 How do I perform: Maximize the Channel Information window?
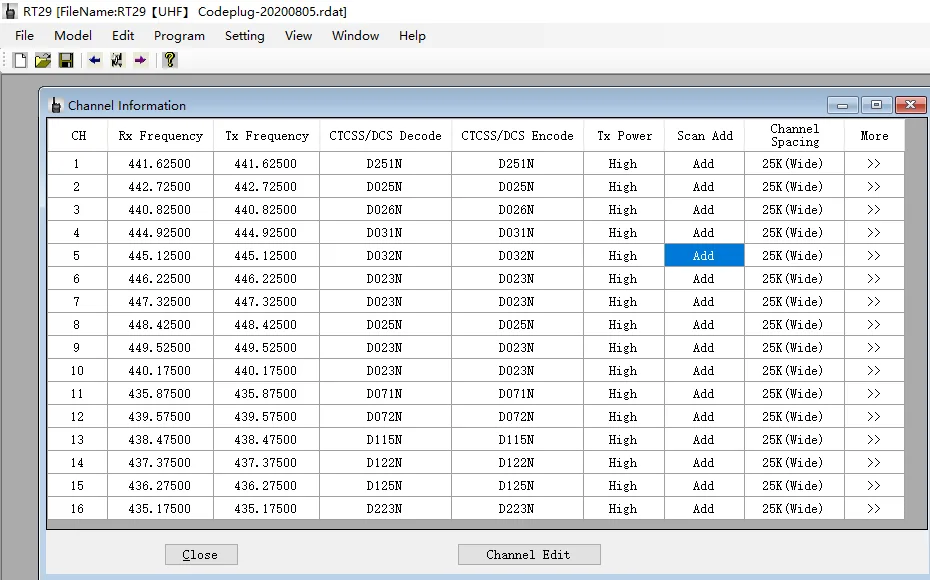point(876,106)
